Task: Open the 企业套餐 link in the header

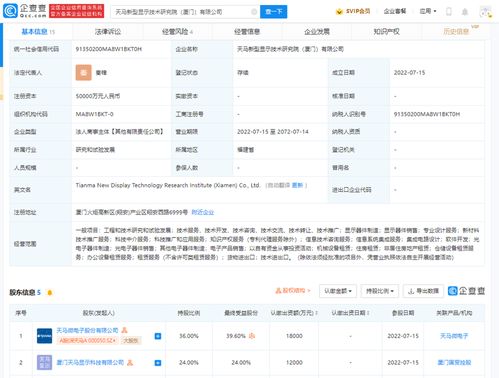Action: tap(395, 11)
